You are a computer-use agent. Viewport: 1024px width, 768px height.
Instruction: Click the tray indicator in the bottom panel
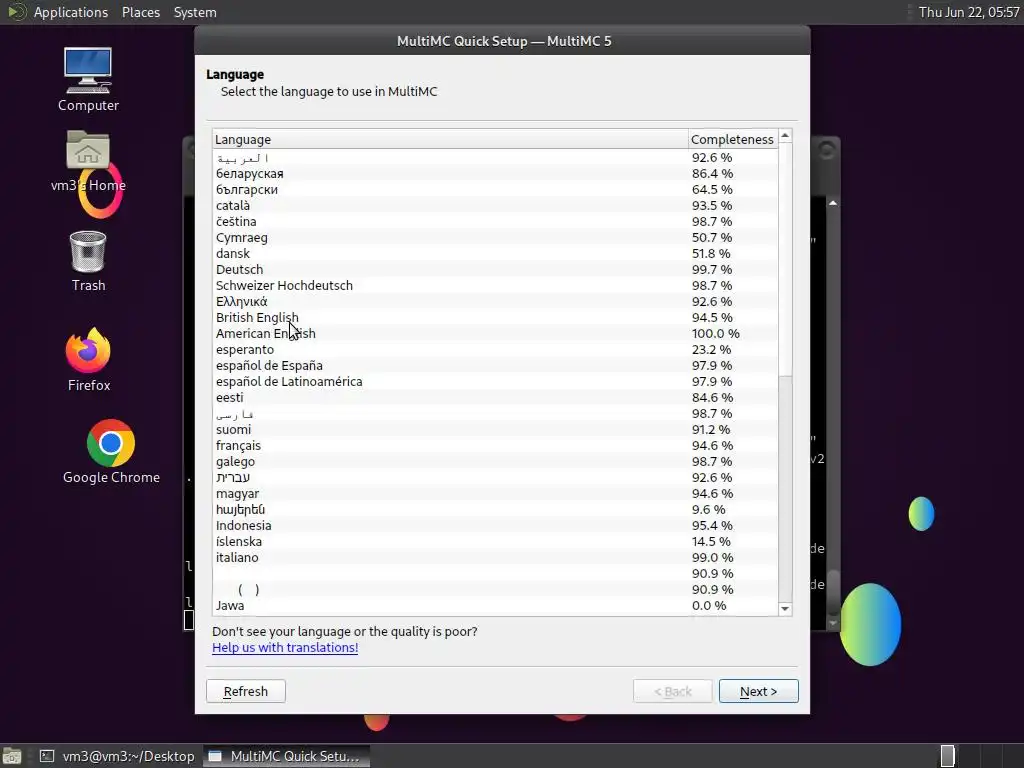(948, 756)
